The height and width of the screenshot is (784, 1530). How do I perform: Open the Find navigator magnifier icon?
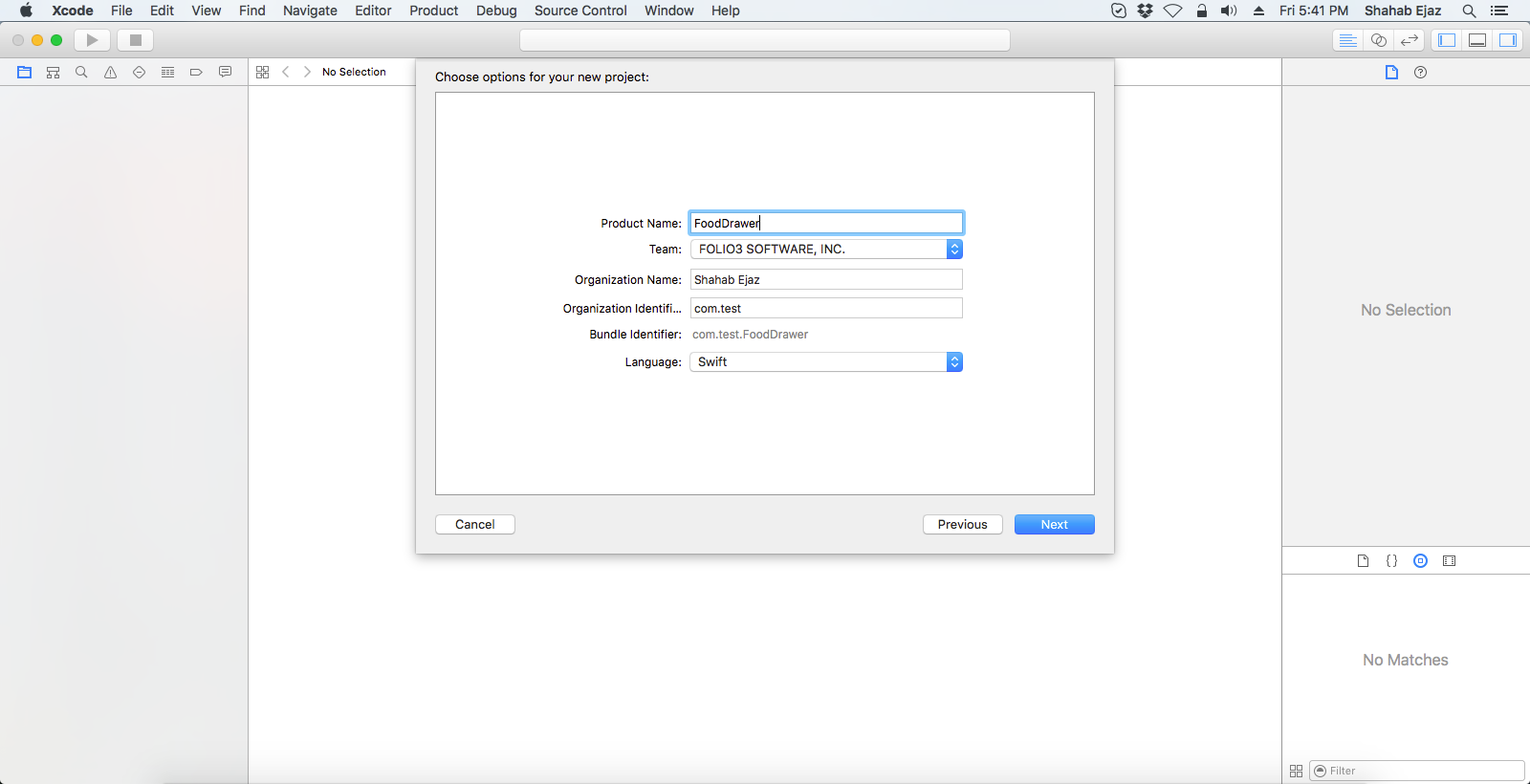click(82, 72)
